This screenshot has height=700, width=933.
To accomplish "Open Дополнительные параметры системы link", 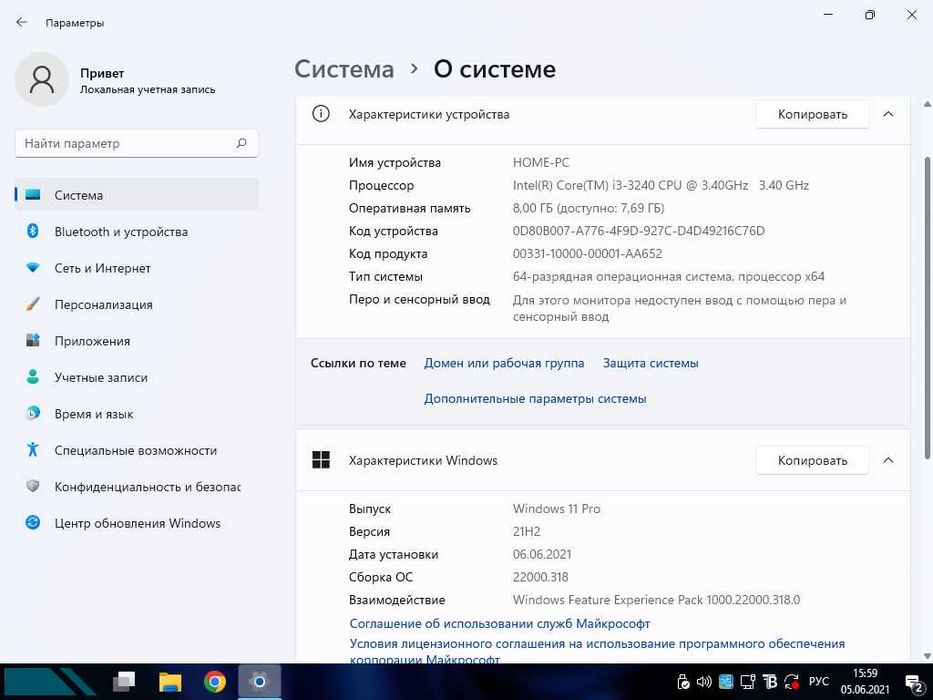I will point(535,399).
